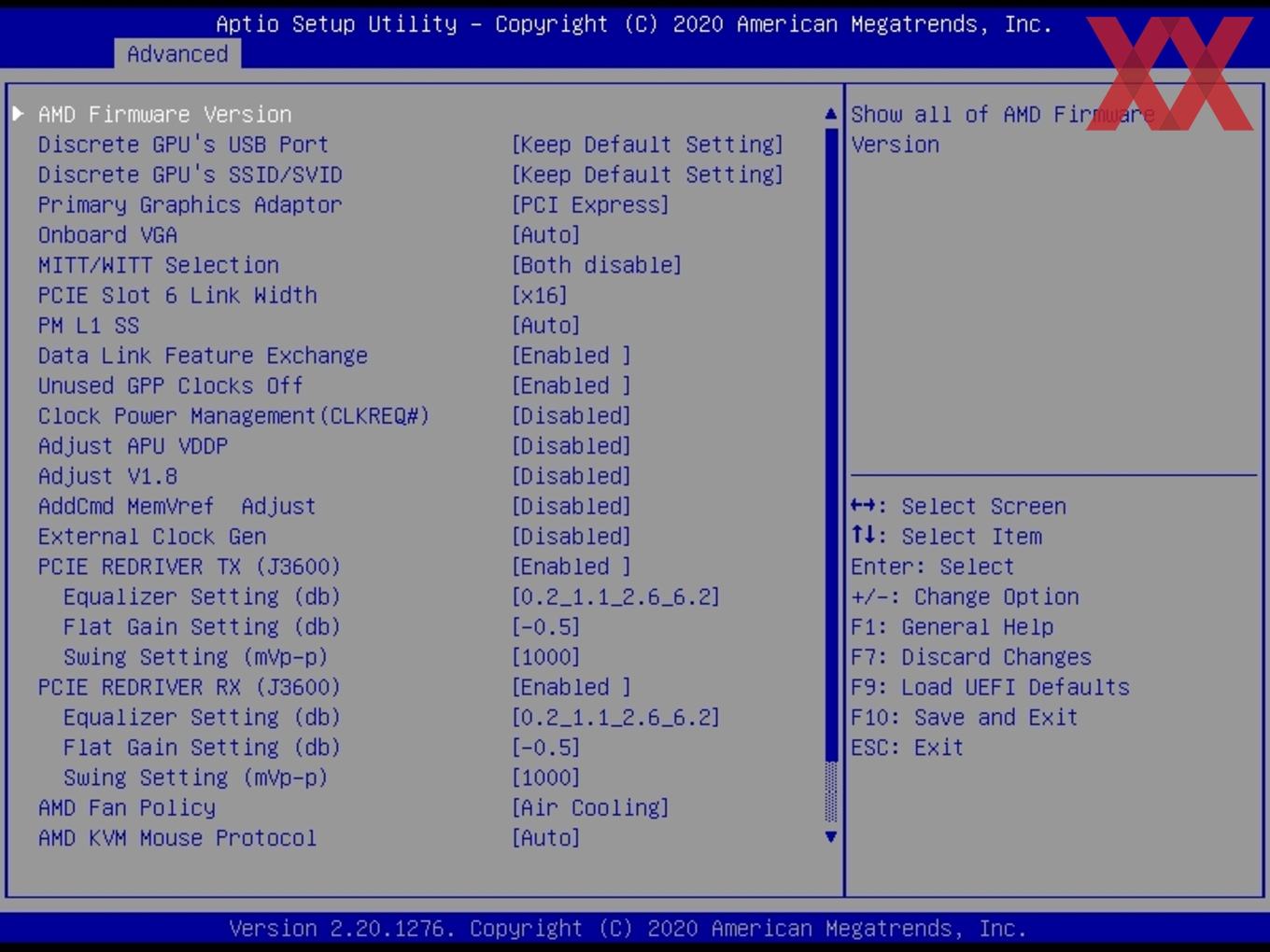Select the Primary Graphics Adaptor label
The width and height of the screenshot is (1270, 952).
point(190,204)
